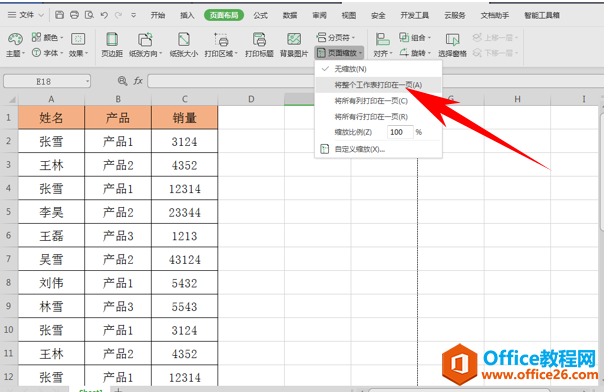Open the 文档助手 tab
Viewport: 605px width, 392px height.
(495, 15)
